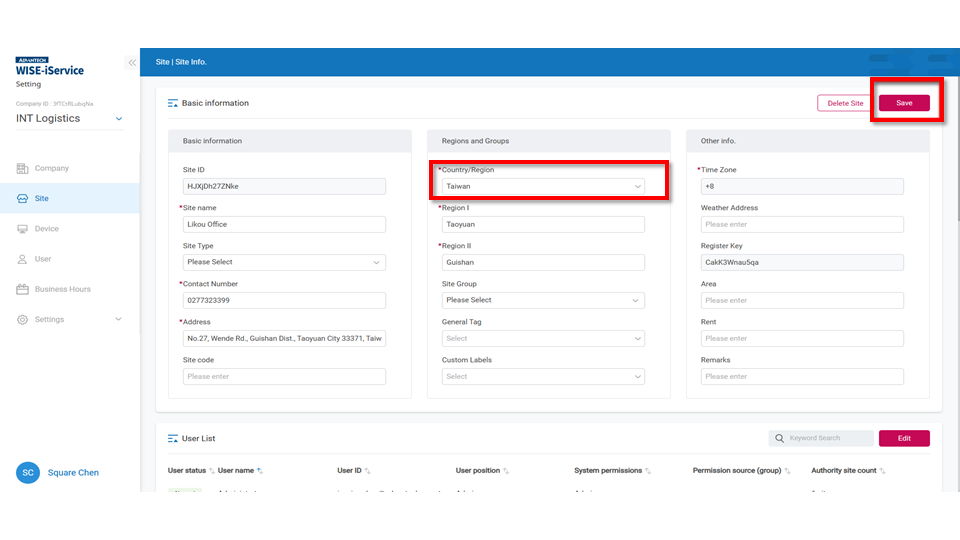Open the Site Type dropdown
Image resolution: width=960 pixels, height=540 pixels.
coord(284,262)
